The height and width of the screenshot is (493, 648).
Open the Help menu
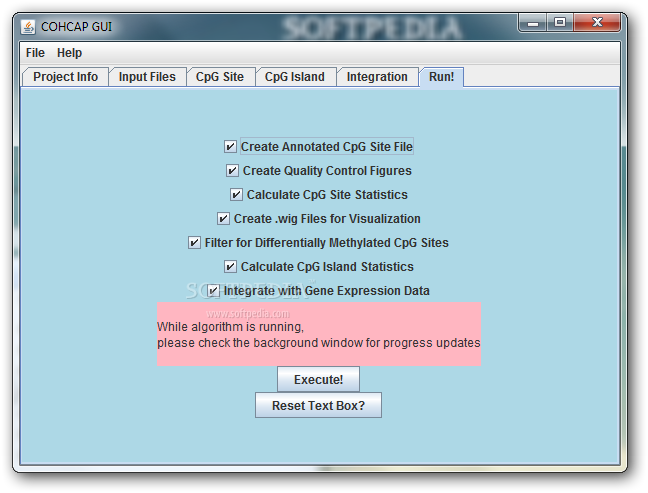point(69,53)
